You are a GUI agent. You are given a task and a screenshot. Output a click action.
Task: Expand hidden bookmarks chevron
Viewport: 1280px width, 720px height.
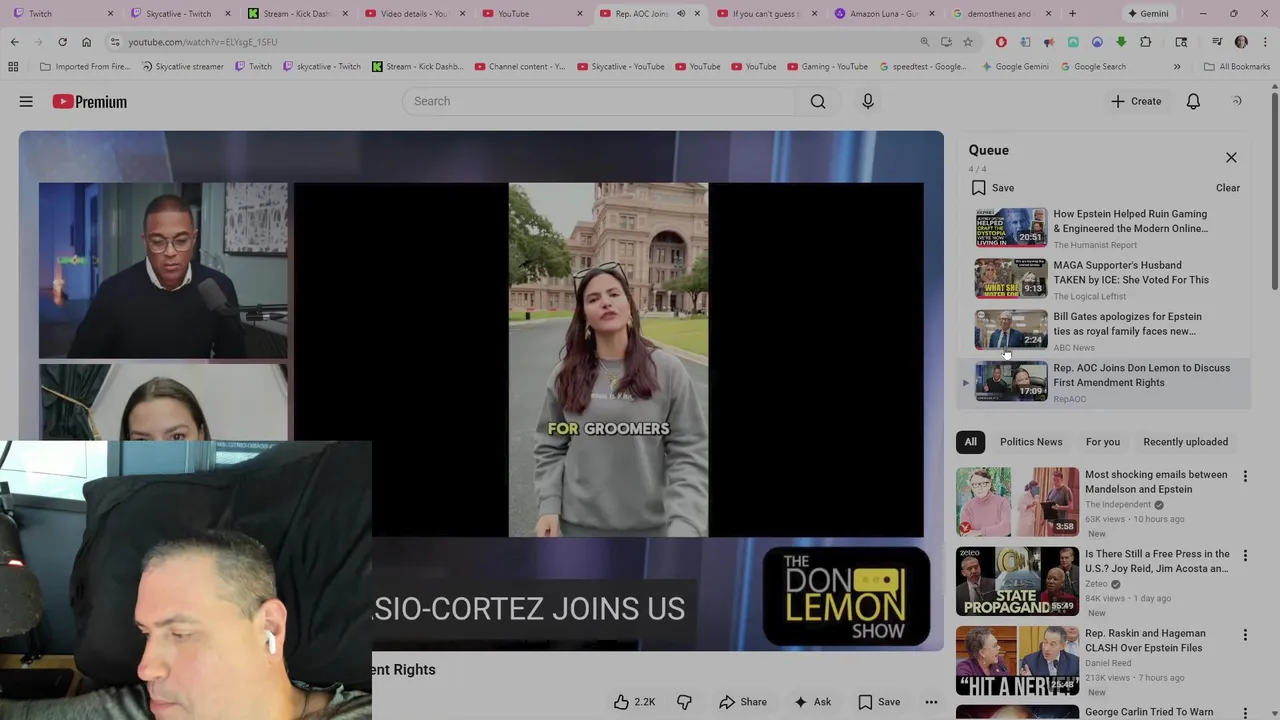click(1177, 67)
